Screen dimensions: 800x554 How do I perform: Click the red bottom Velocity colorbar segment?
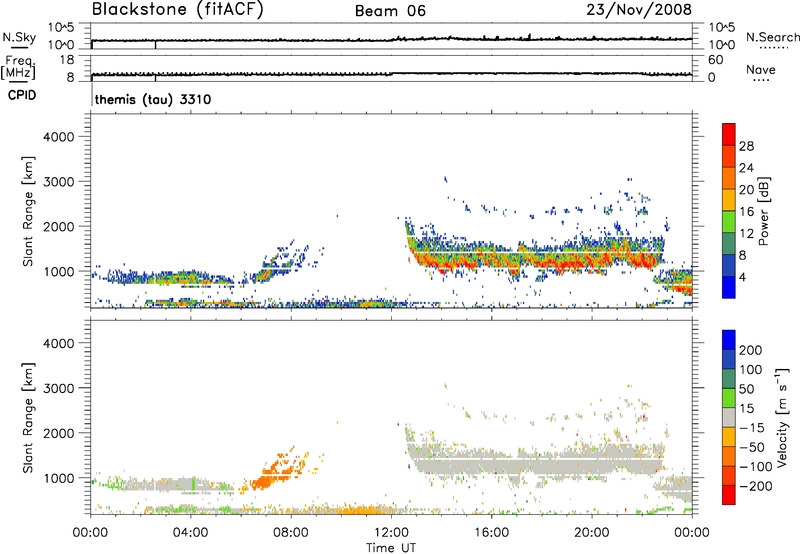(x=729, y=495)
